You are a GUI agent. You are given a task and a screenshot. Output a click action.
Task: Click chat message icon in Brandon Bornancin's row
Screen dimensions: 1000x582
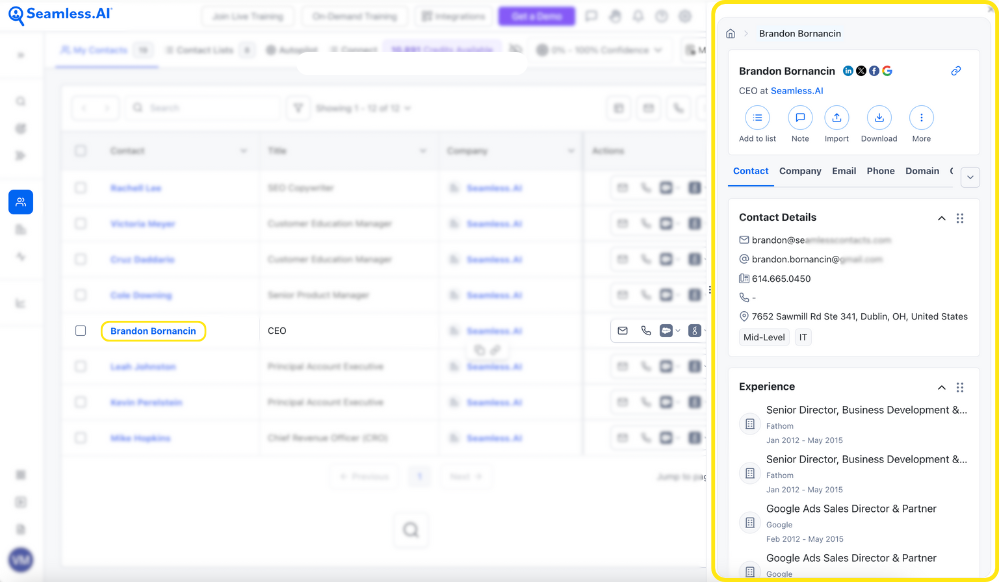point(666,331)
